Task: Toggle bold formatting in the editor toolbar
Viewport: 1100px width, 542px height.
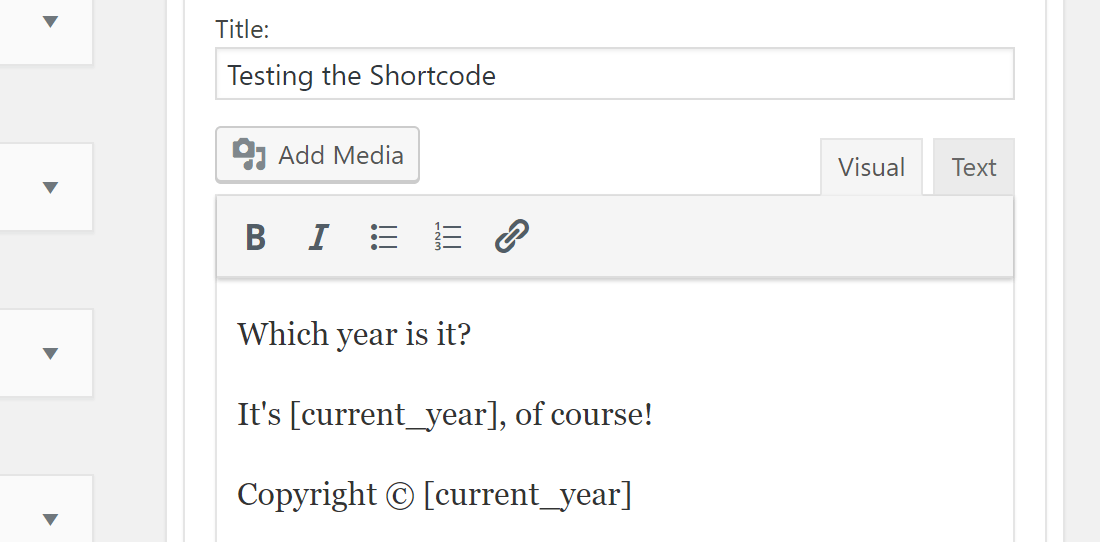Action: [x=256, y=237]
